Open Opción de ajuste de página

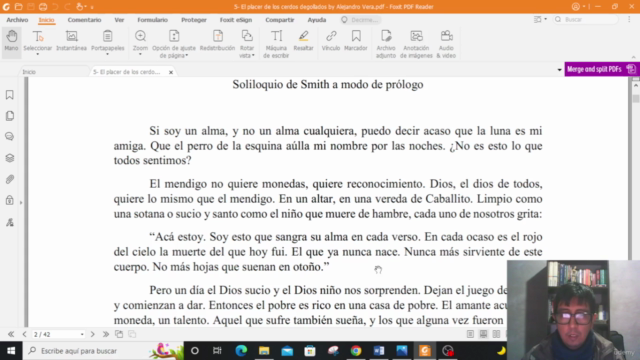(x=174, y=44)
